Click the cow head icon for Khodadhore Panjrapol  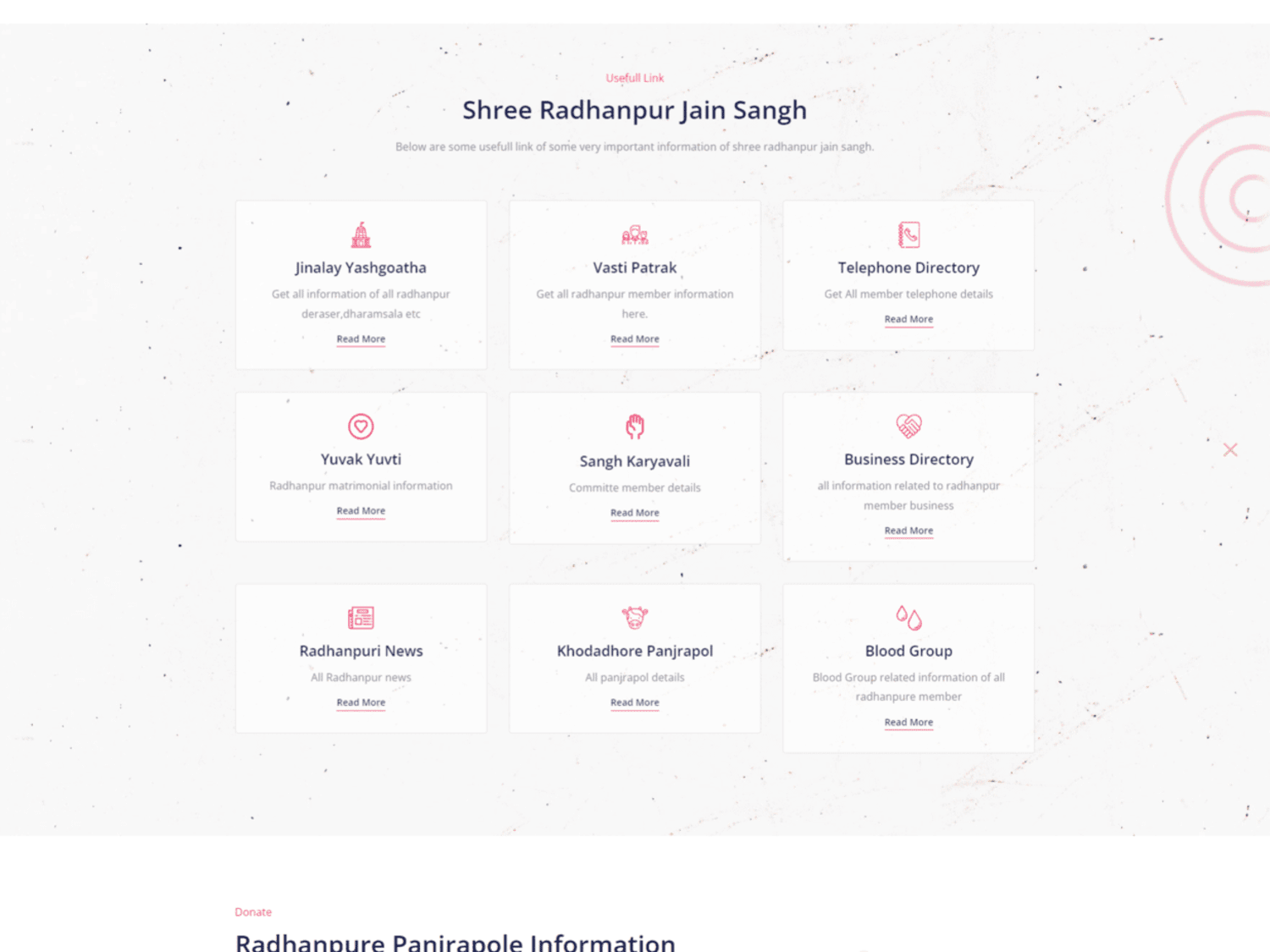pyautogui.click(x=635, y=618)
